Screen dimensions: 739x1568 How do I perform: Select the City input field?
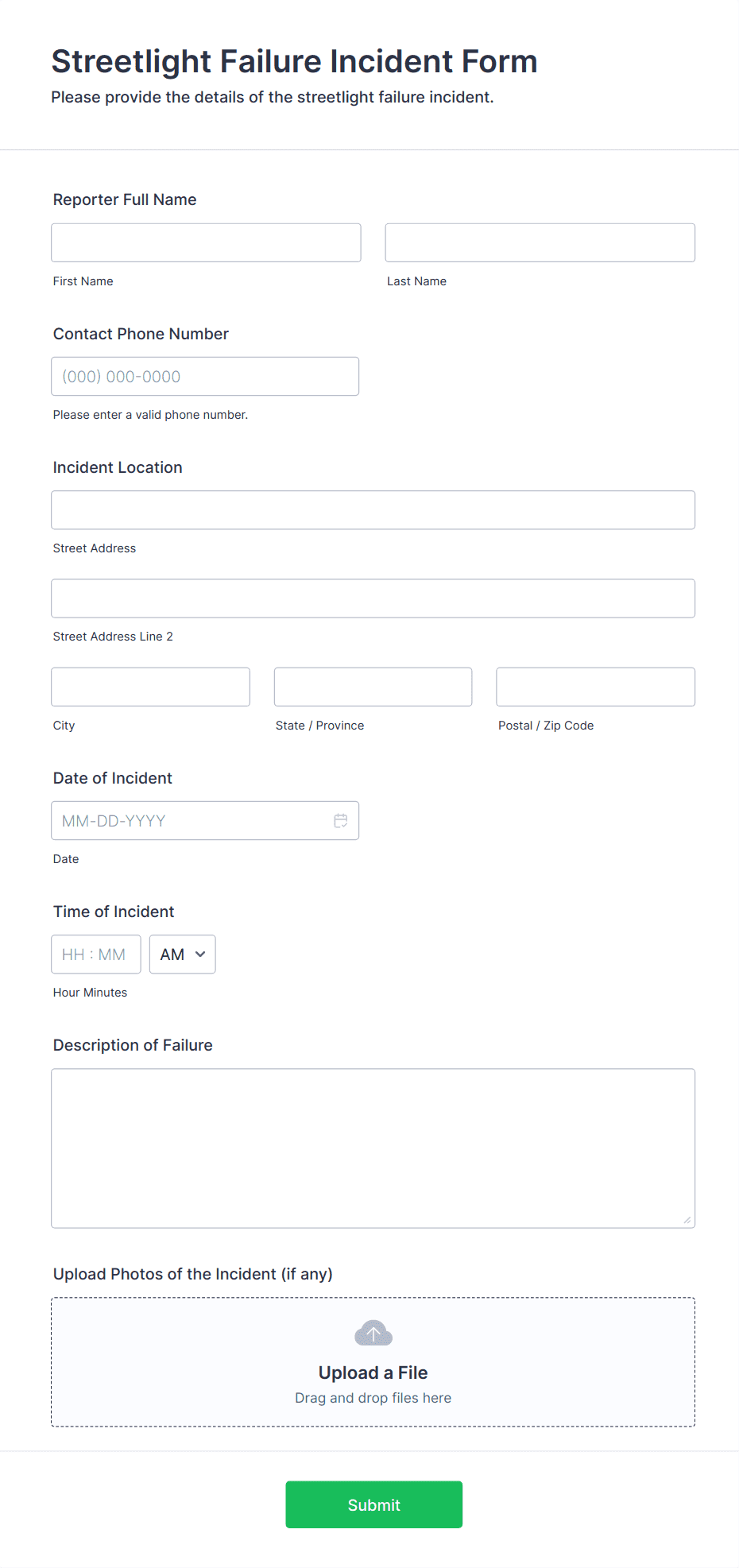pyautogui.click(x=150, y=686)
